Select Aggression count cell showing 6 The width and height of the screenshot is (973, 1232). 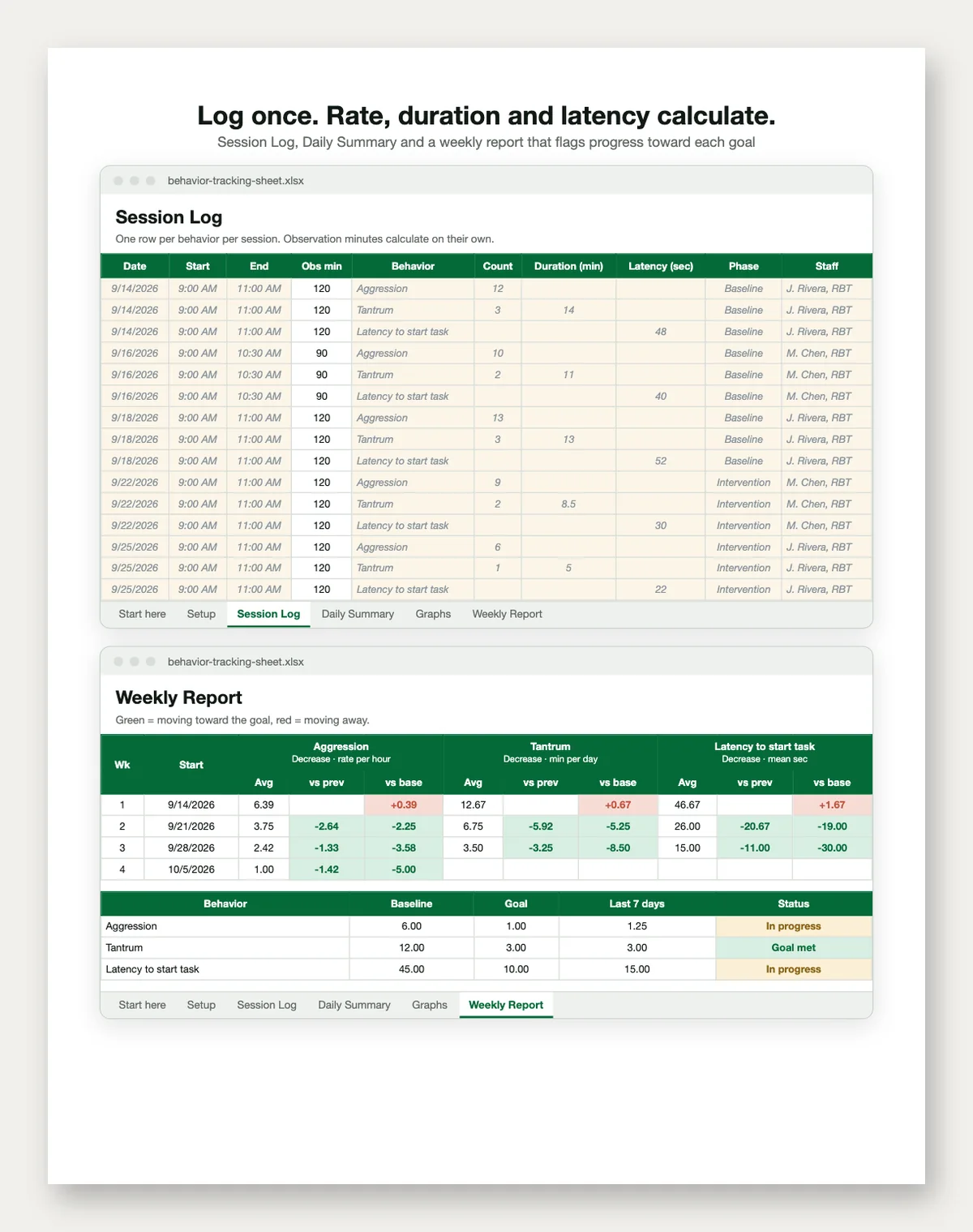[x=498, y=547]
